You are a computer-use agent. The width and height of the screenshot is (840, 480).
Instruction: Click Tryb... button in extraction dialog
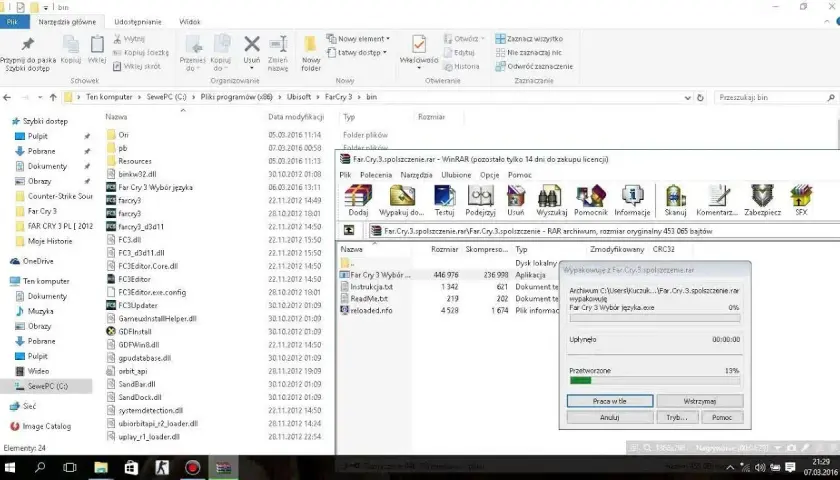pos(676,417)
